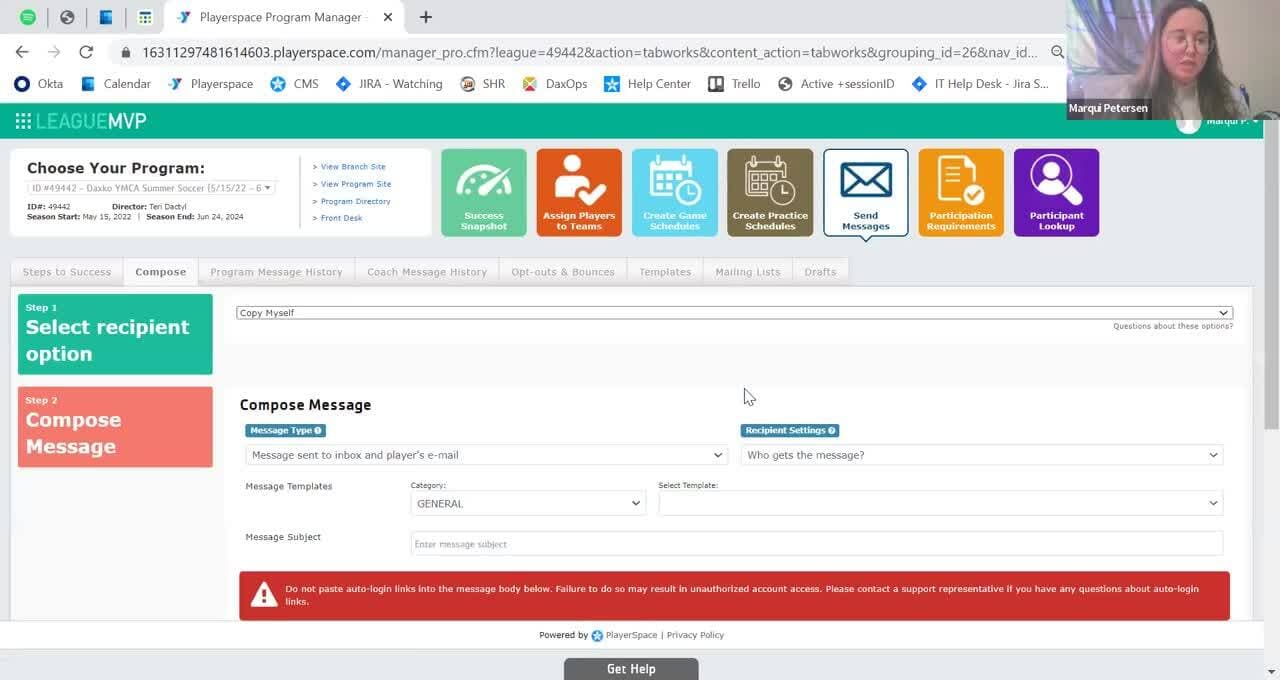Reload the page with browser refresh icon

(86, 52)
